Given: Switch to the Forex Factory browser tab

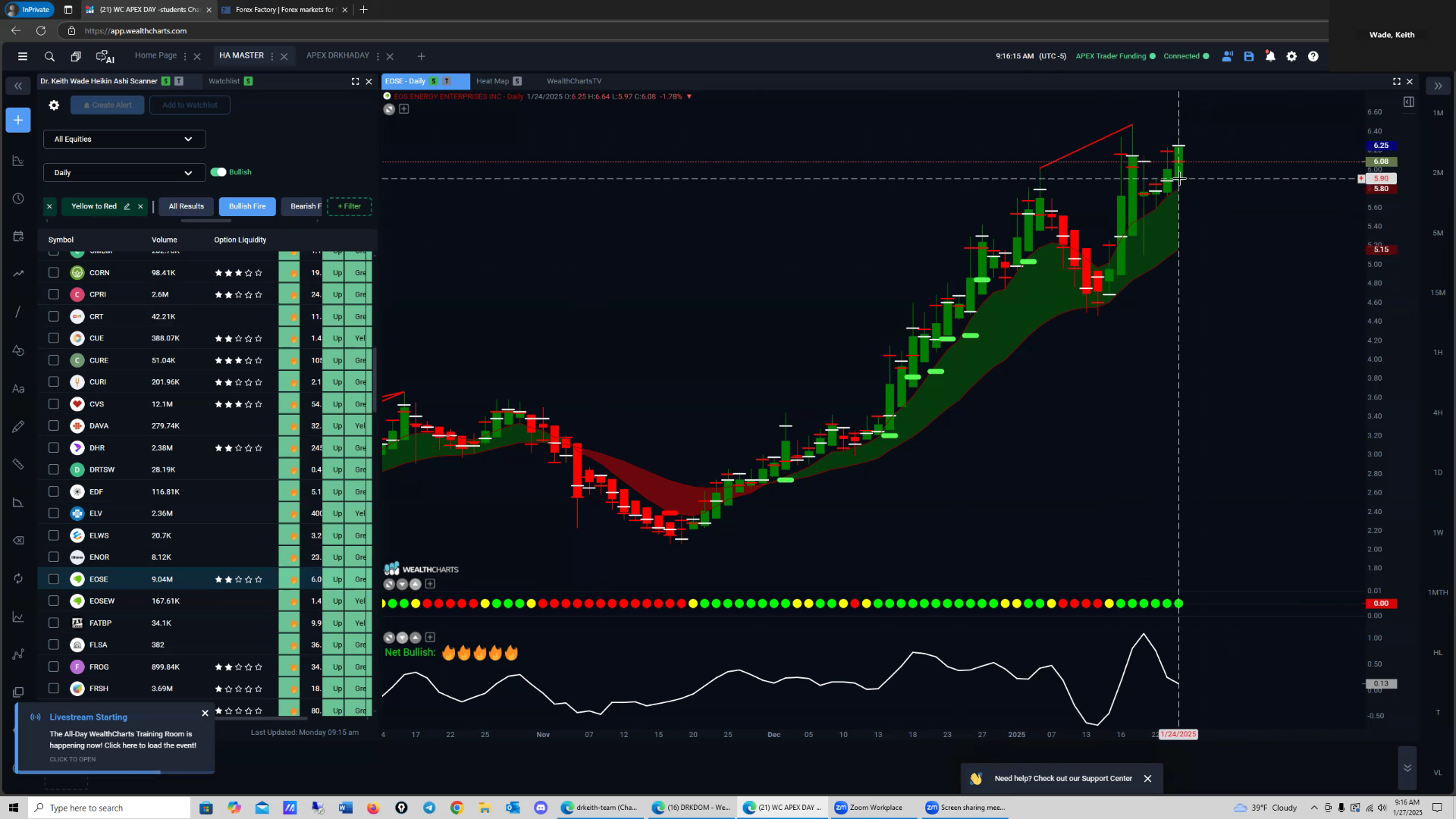Looking at the screenshot, I should click(284, 10).
